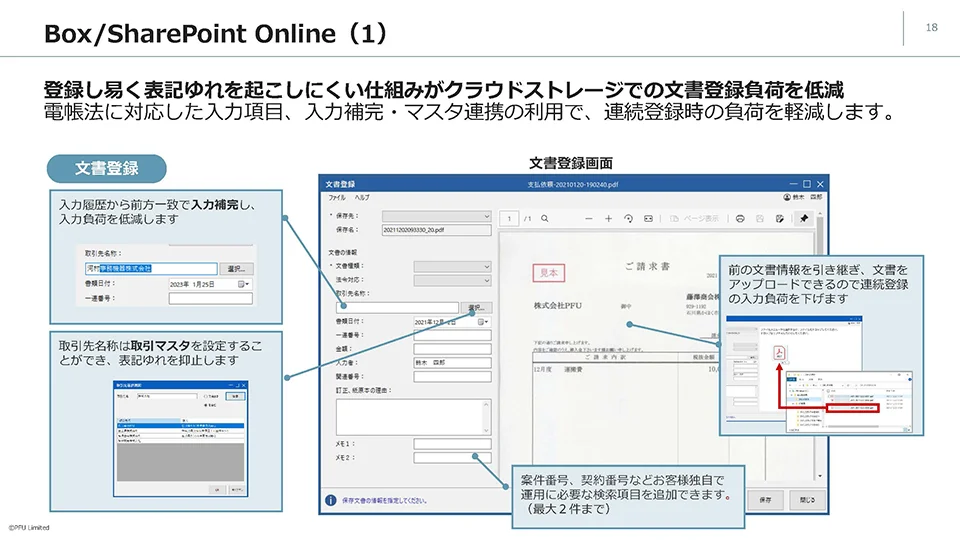Click the 見本 red stamp on the invoice
The height and width of the screenshot is (540, 960).
click(549, 273)
